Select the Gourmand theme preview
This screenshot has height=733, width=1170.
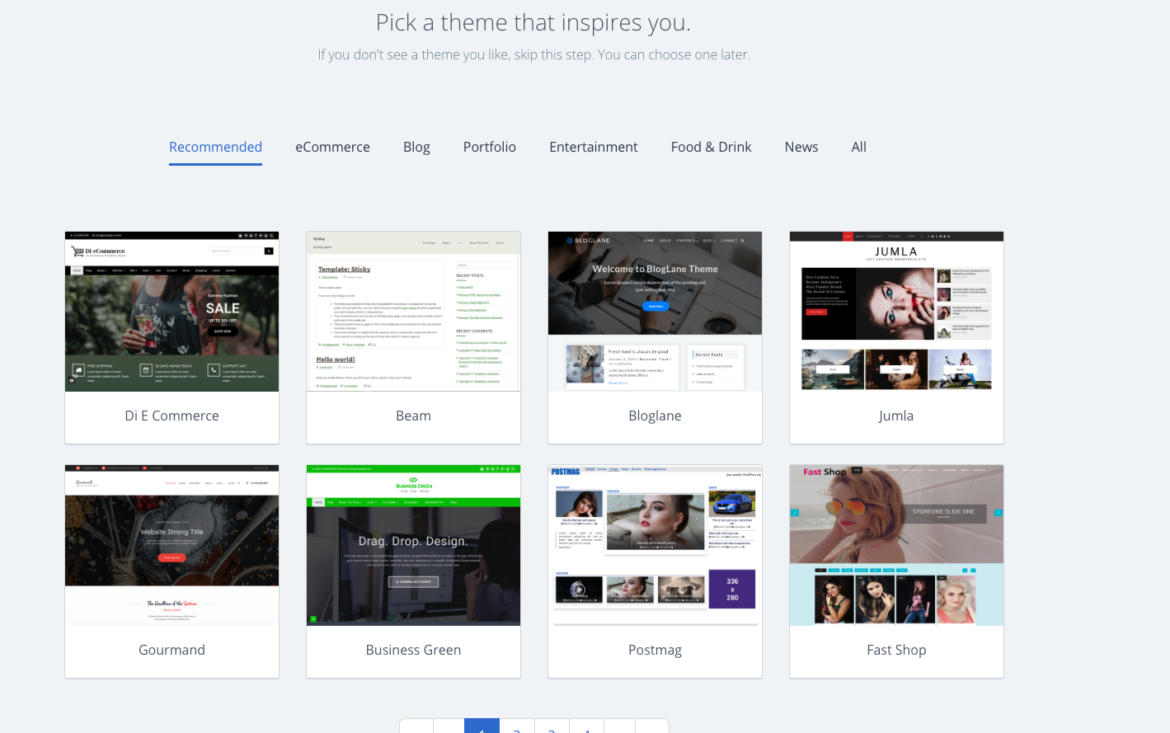click(x=171, y=545)
